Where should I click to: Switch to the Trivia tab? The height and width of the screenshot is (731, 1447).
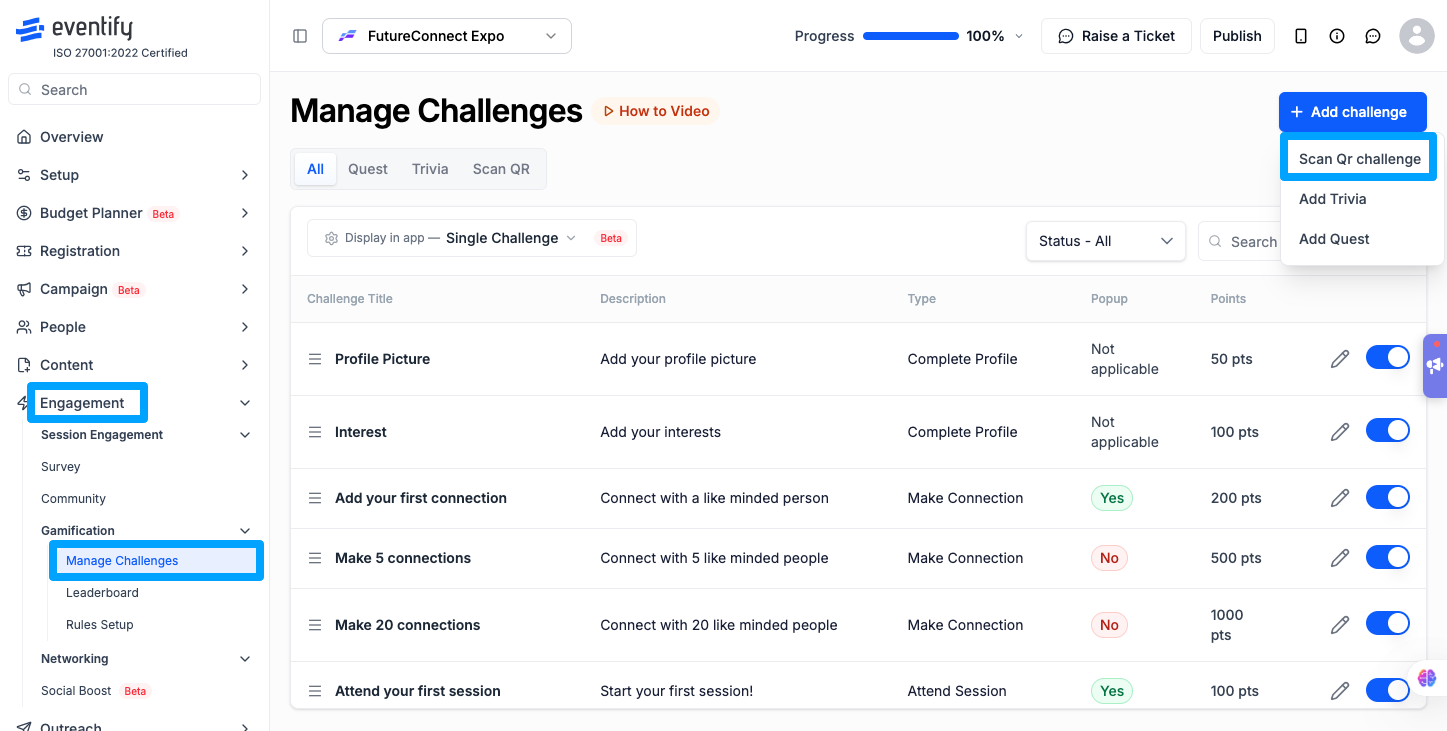(x=430, y=169)
